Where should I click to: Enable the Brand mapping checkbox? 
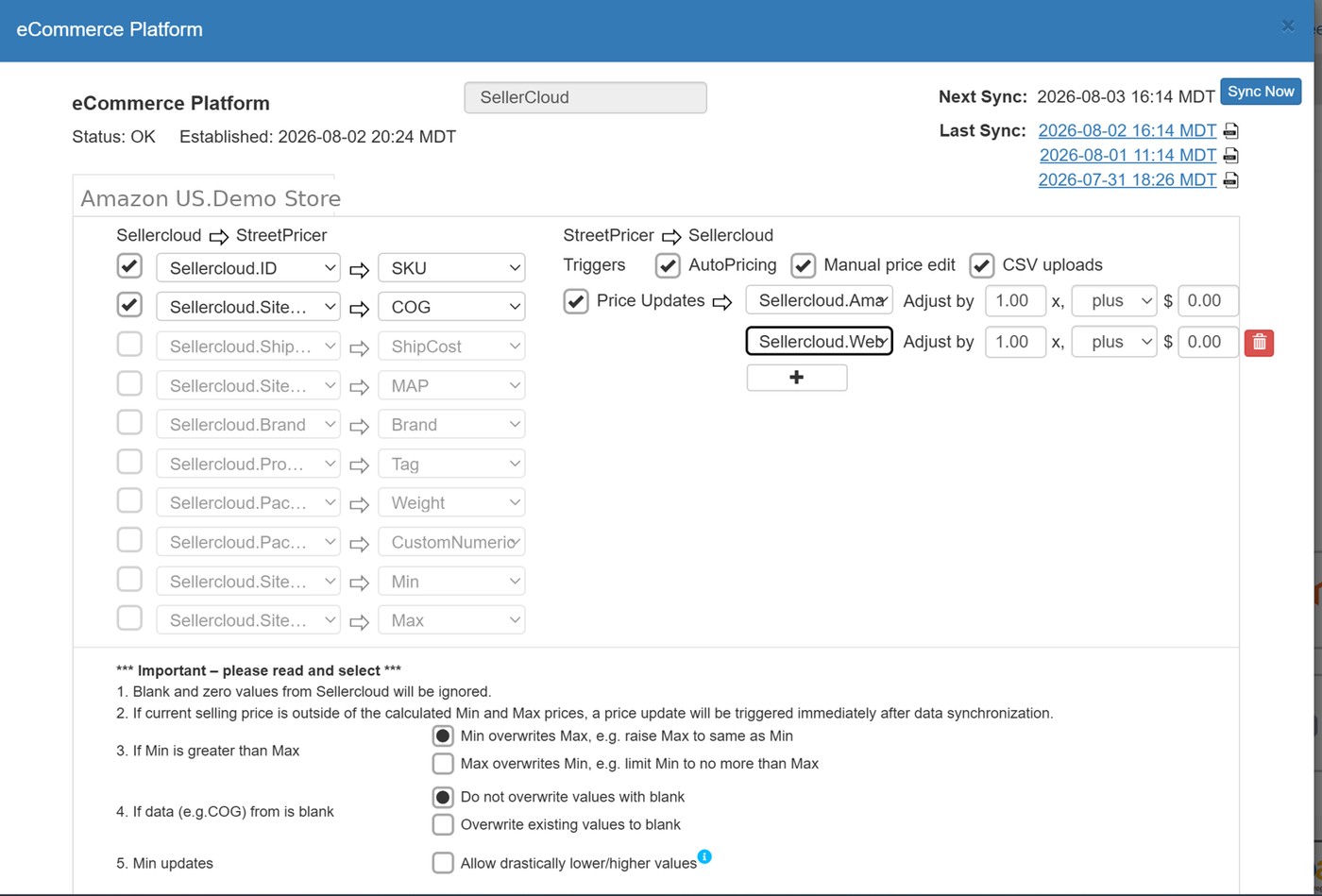click(x=129, y=423)
